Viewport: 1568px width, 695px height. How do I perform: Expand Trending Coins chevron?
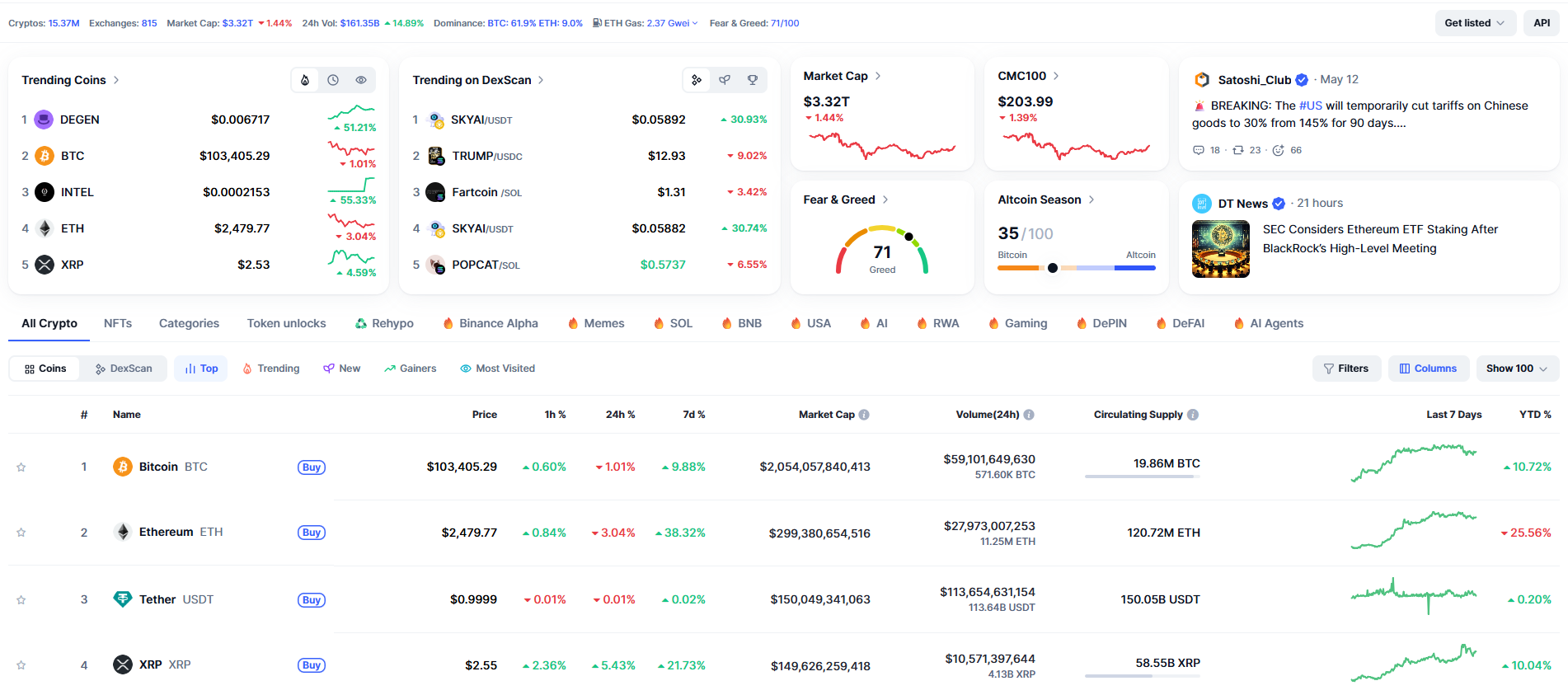[x=116, y=80]
